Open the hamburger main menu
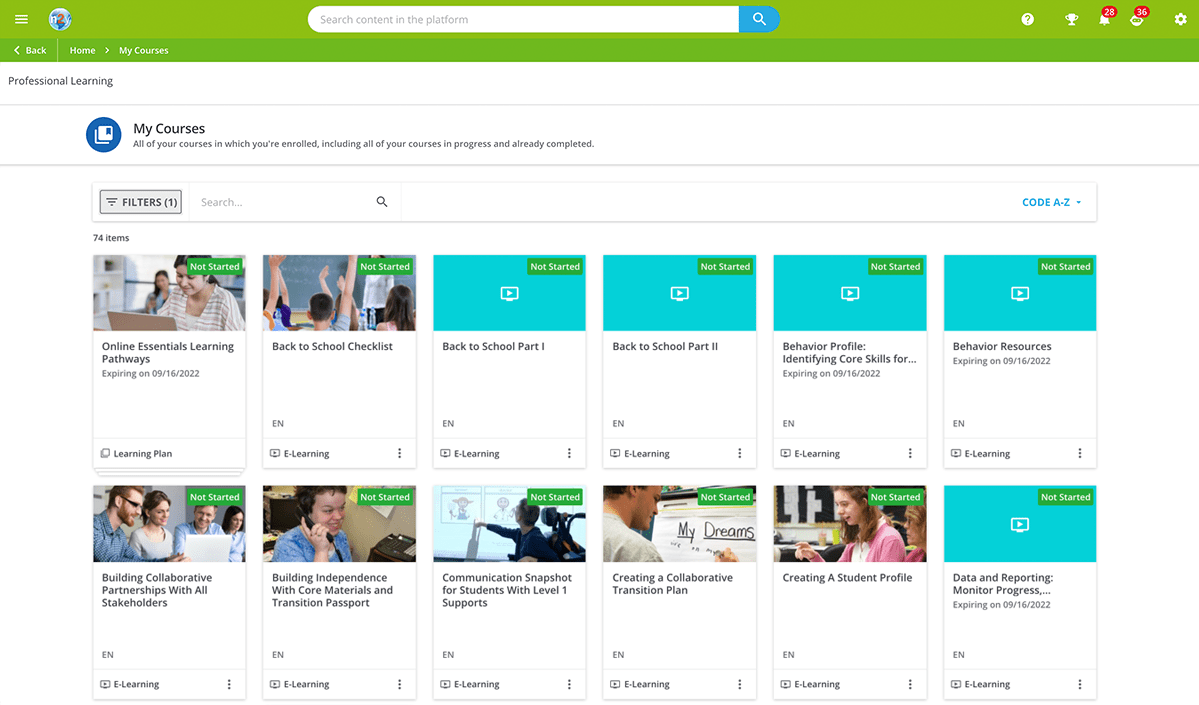 pyautogui.click(x=21, y=19)
